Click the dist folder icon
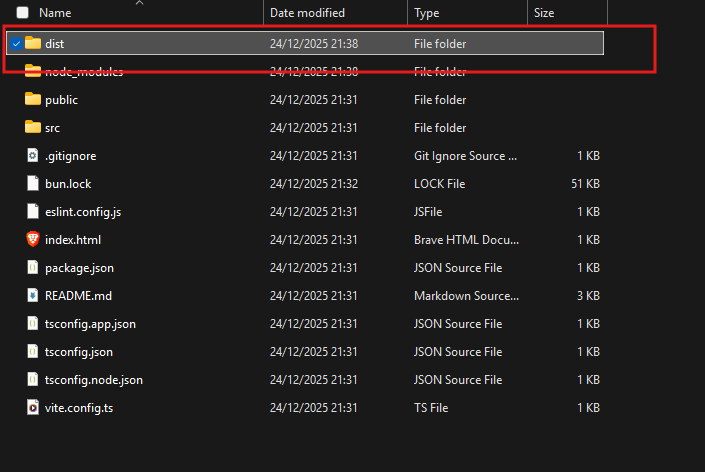Image resolution: width=705 pixels, height=472 pixels. point(33,43)
